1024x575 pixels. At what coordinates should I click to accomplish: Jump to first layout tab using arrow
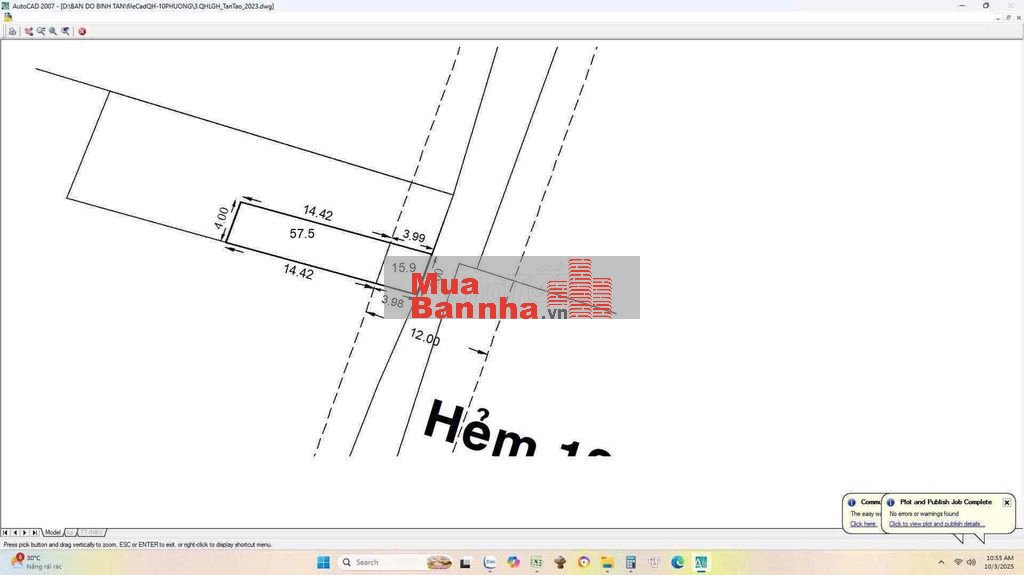[5, 532]
